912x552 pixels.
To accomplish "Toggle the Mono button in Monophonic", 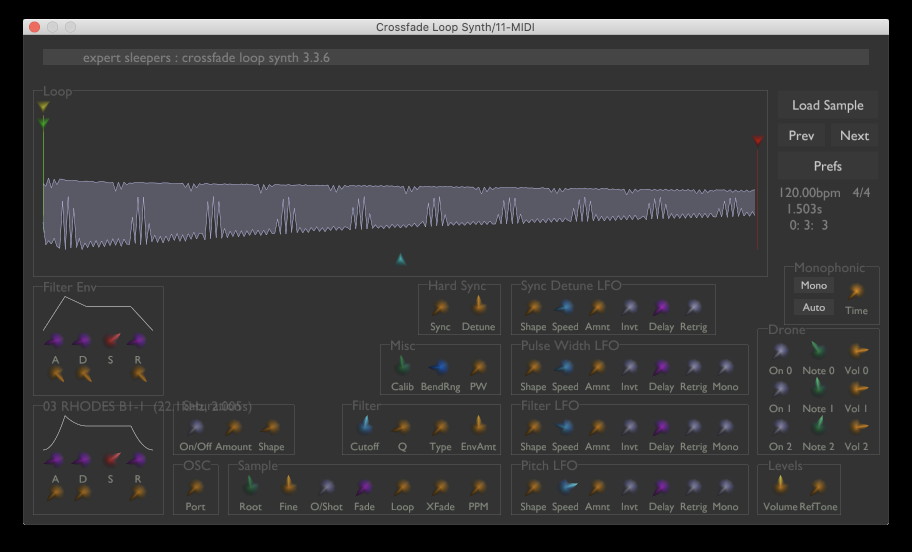I will (x=813, y=285).
